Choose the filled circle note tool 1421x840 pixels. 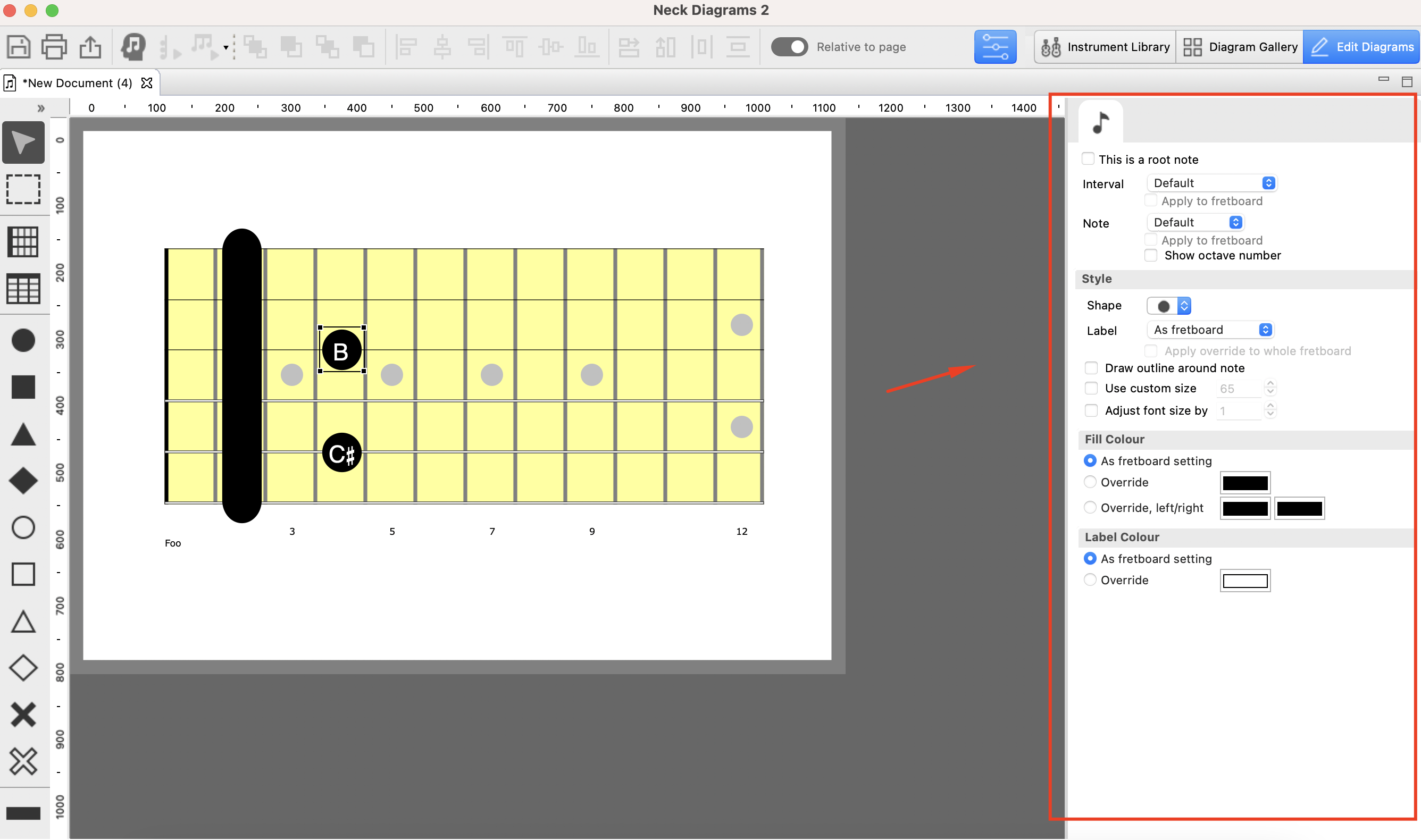[x=23, y=340]
